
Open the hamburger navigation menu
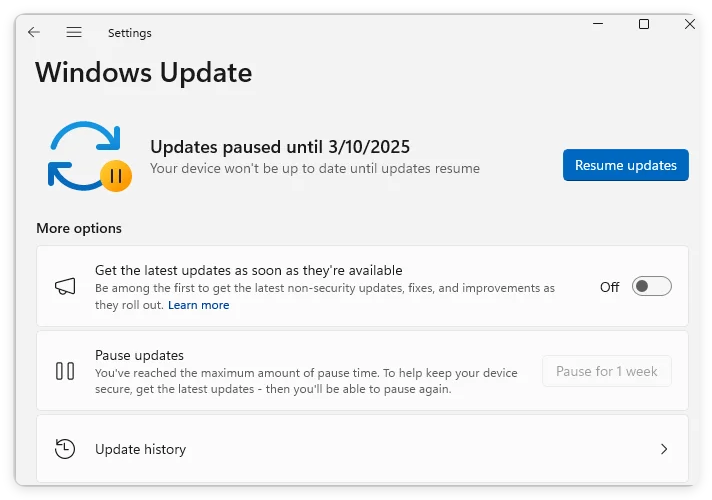(74, 32)
